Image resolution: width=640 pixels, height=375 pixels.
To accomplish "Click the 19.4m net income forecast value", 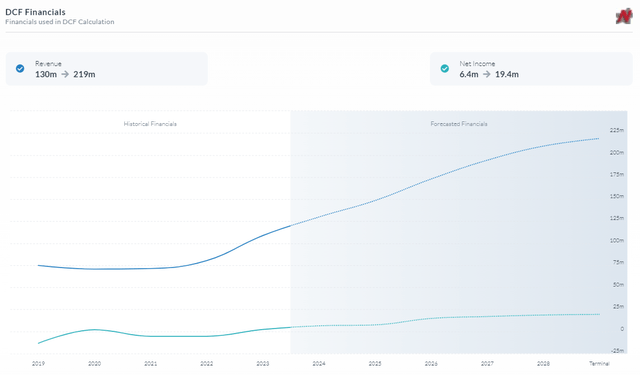I will click(507, 74).
